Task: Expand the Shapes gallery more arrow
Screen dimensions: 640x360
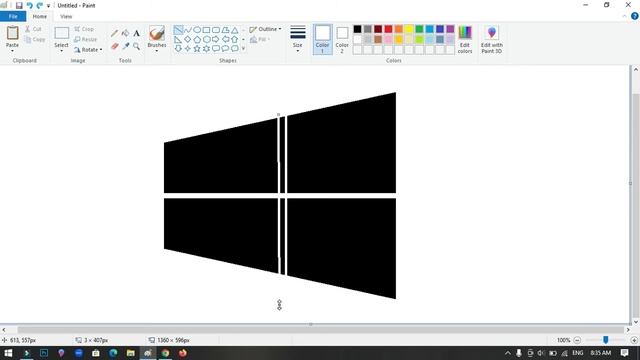Action: 244,49
